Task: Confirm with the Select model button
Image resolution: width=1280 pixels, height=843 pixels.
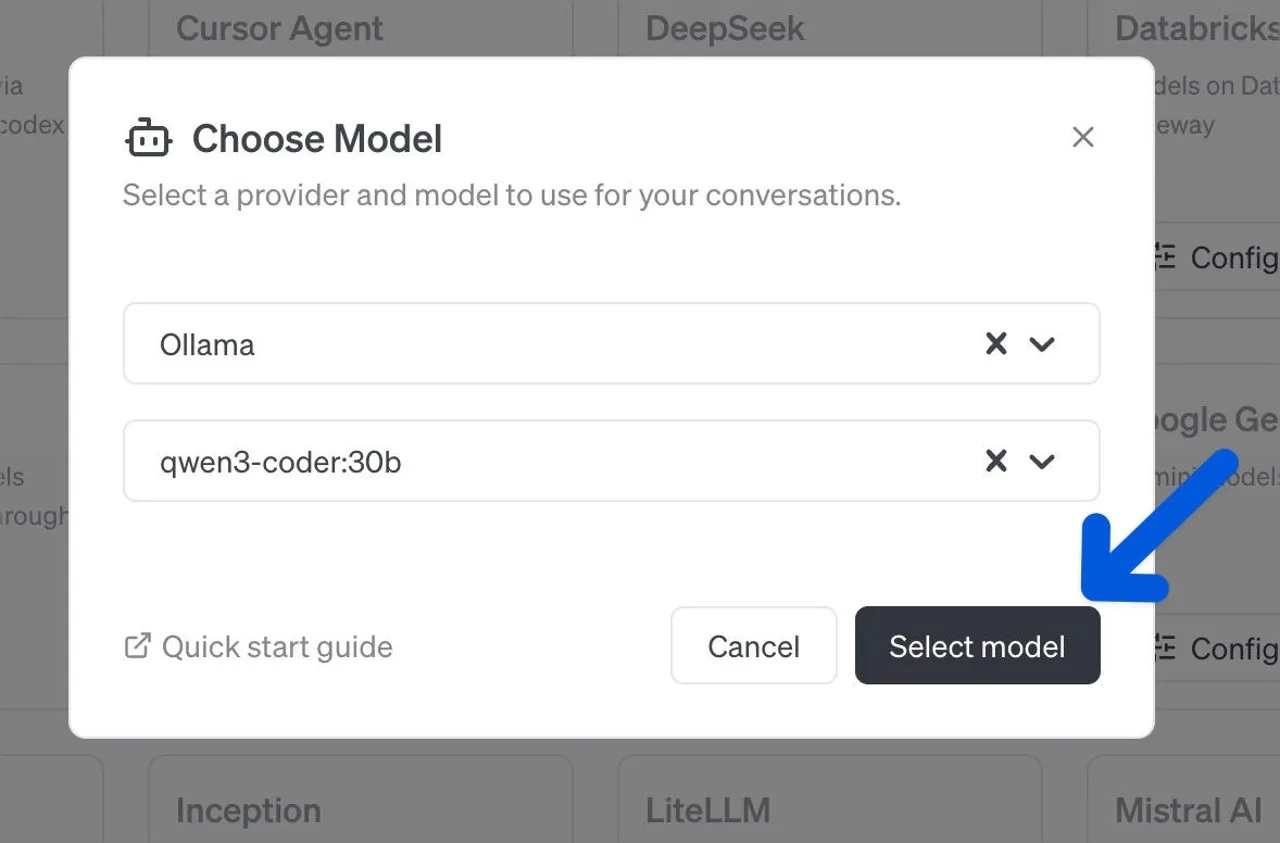Action: tap(977, 646)
